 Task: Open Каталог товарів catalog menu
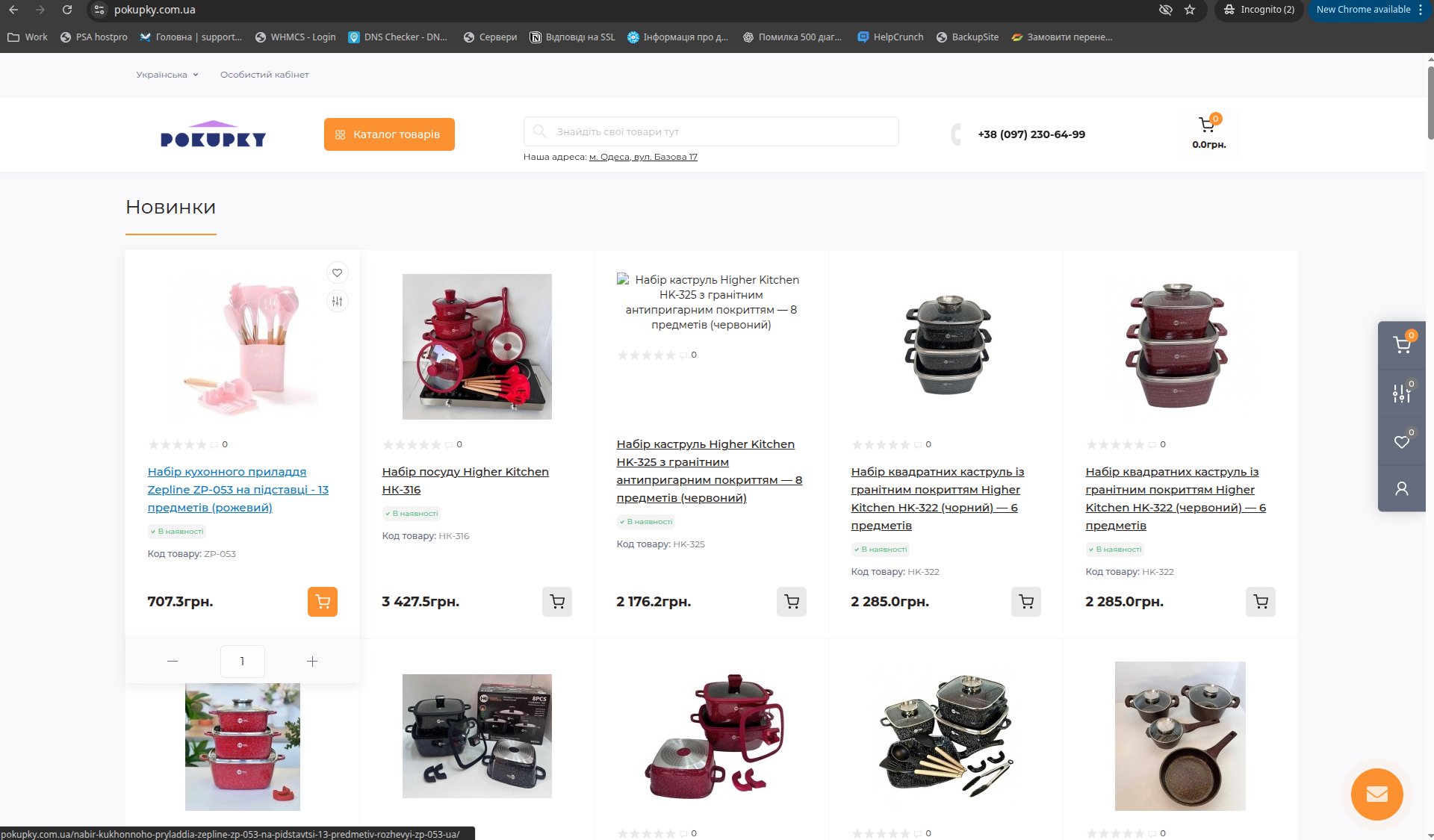(x=389, y=134)
